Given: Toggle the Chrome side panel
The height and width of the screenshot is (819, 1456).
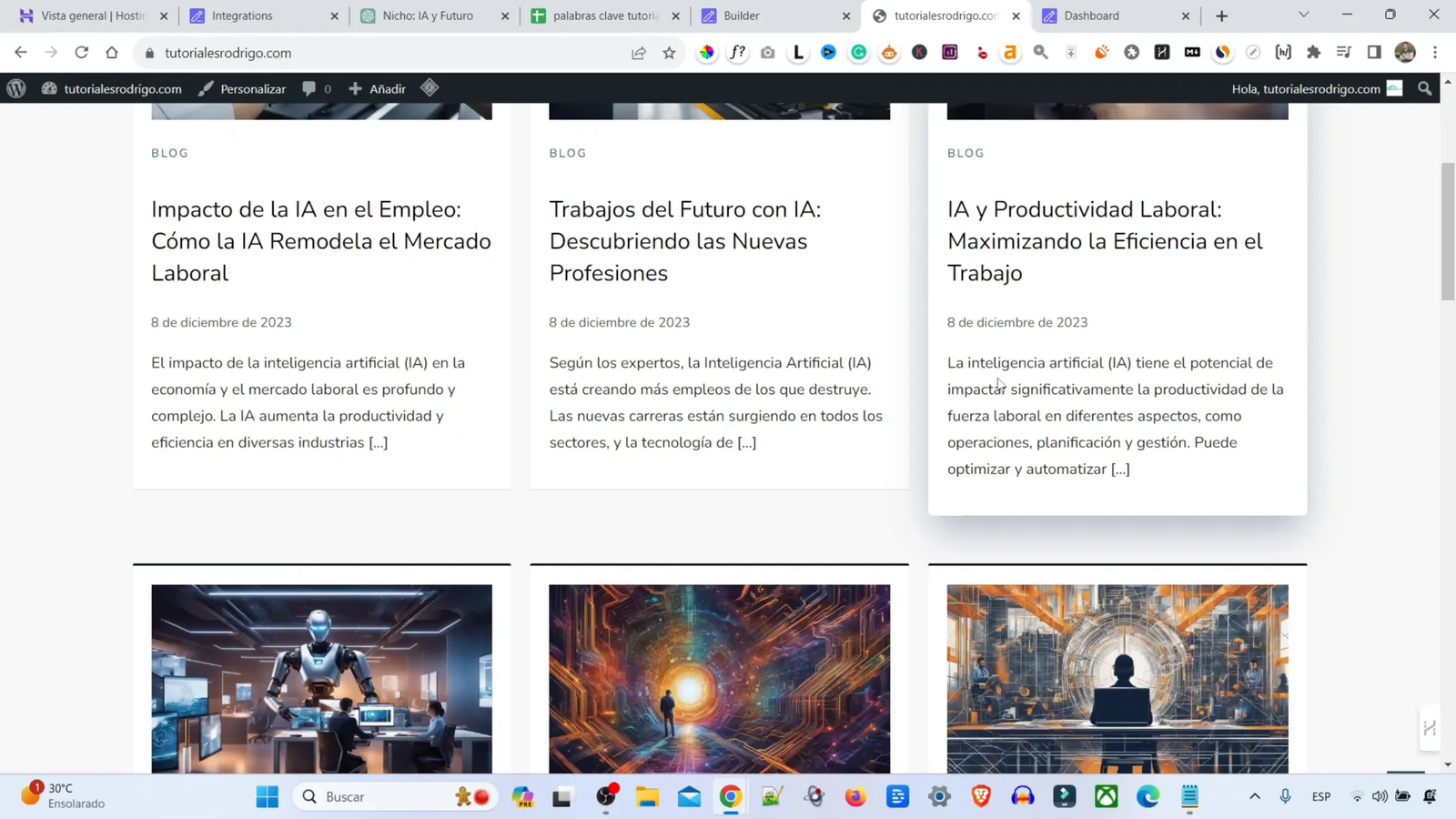Looking at the screenshot, I should 1374,52.
